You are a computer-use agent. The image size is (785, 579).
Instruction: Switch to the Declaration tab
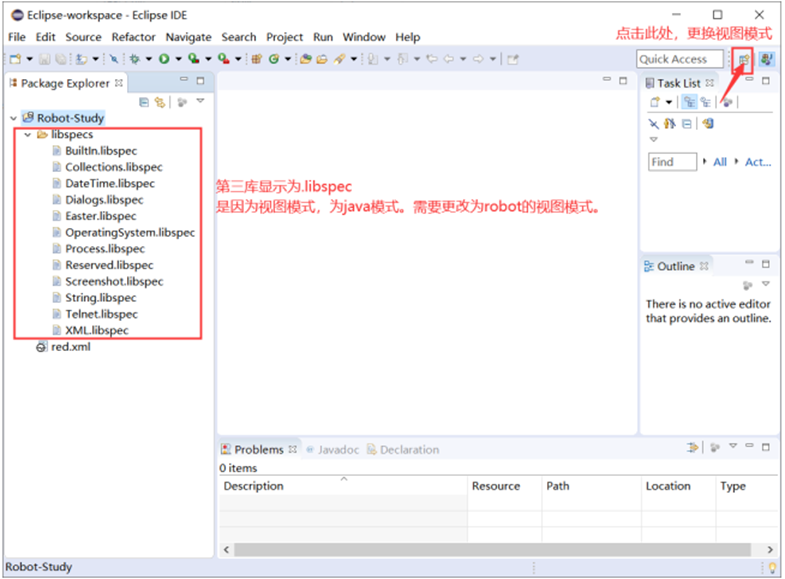coord(404,450)
